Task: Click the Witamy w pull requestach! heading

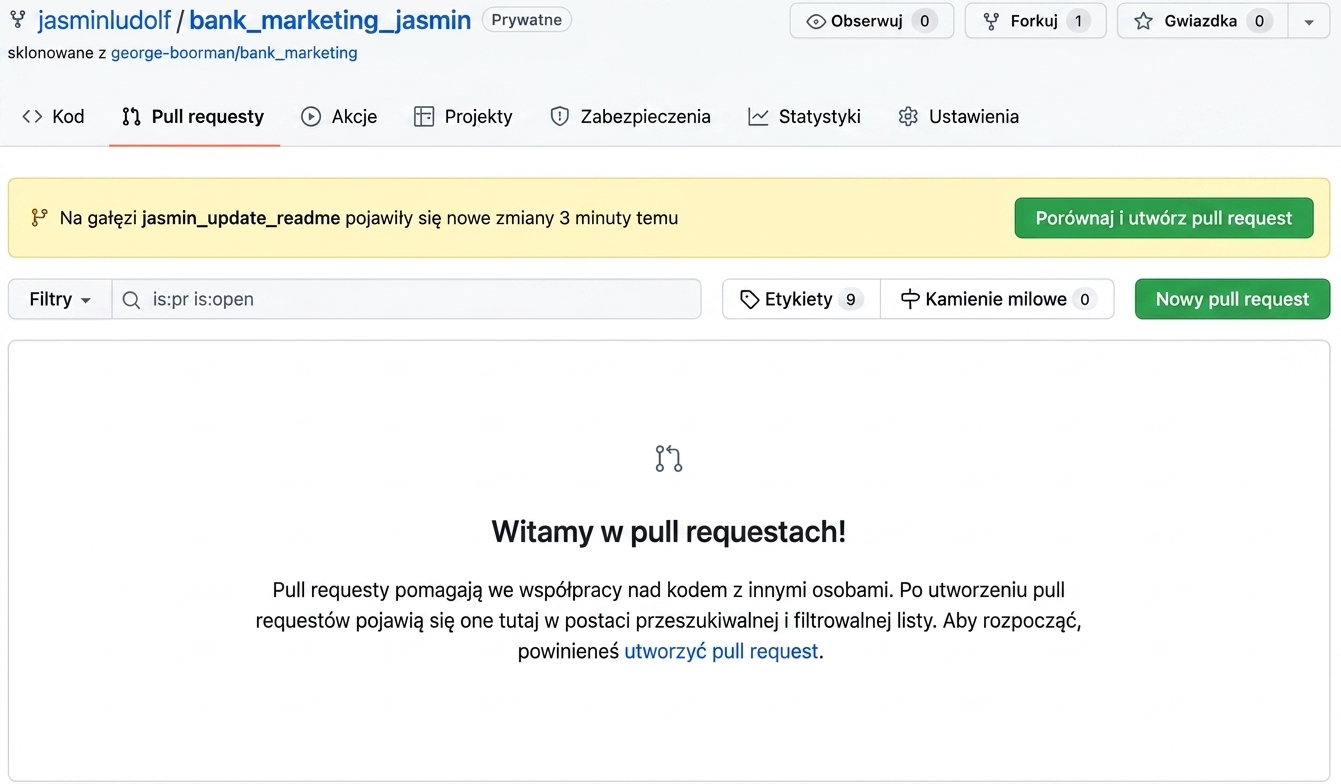Action: point(669,531)
